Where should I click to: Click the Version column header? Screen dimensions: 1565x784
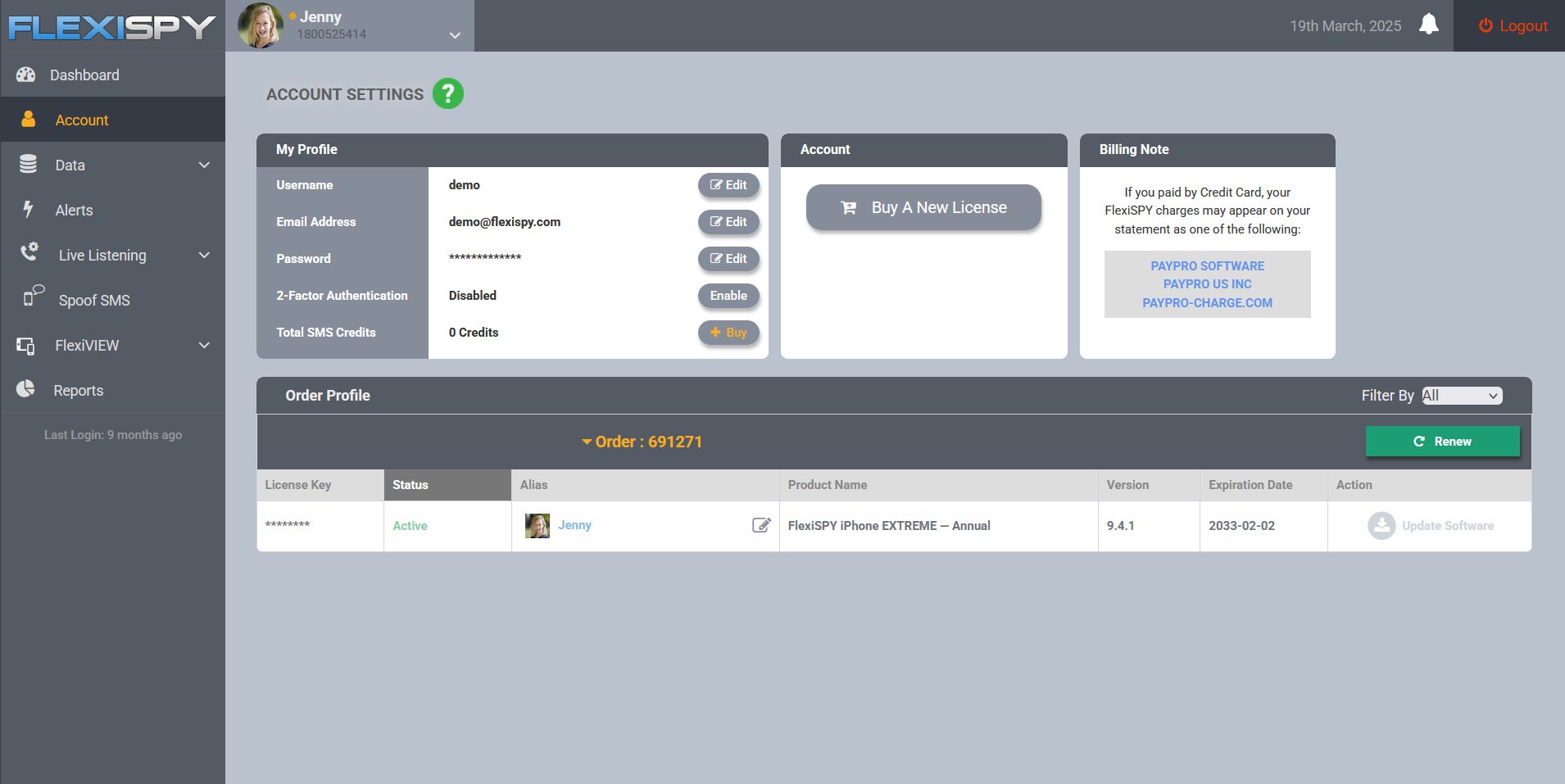[x=1149, y=485]
